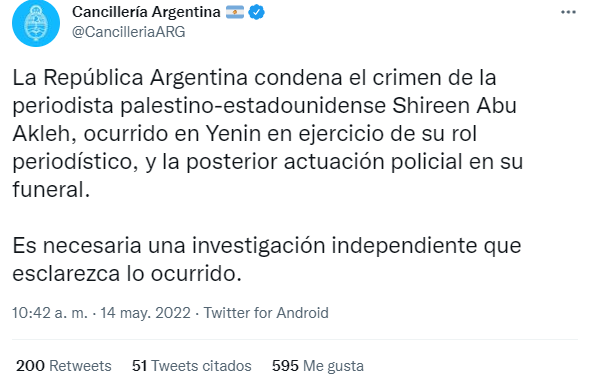Click the 'Retweets' label
Image resolution: width=590 pixels, height=387 pixels.
tap(80, 366)
